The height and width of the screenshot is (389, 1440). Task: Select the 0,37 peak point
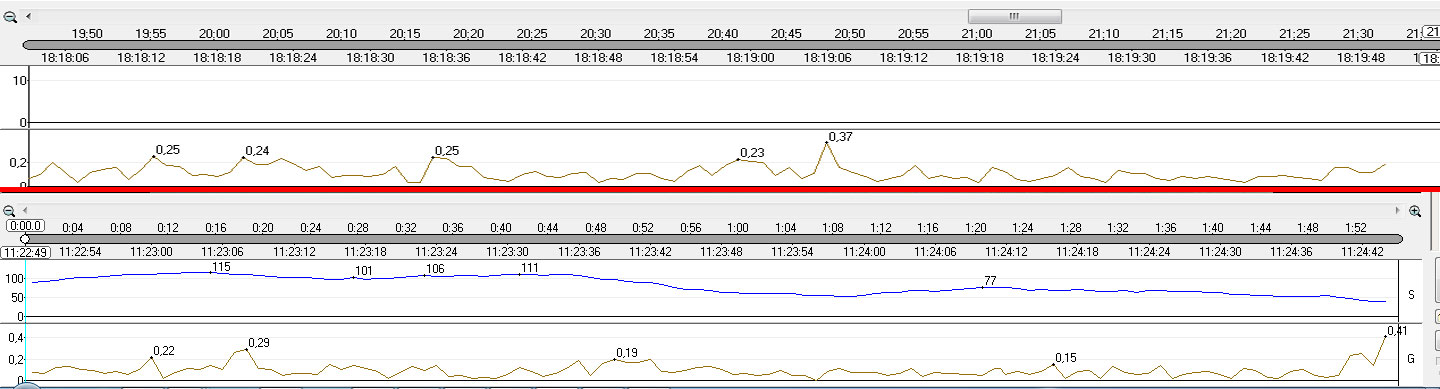click(826, 143)
